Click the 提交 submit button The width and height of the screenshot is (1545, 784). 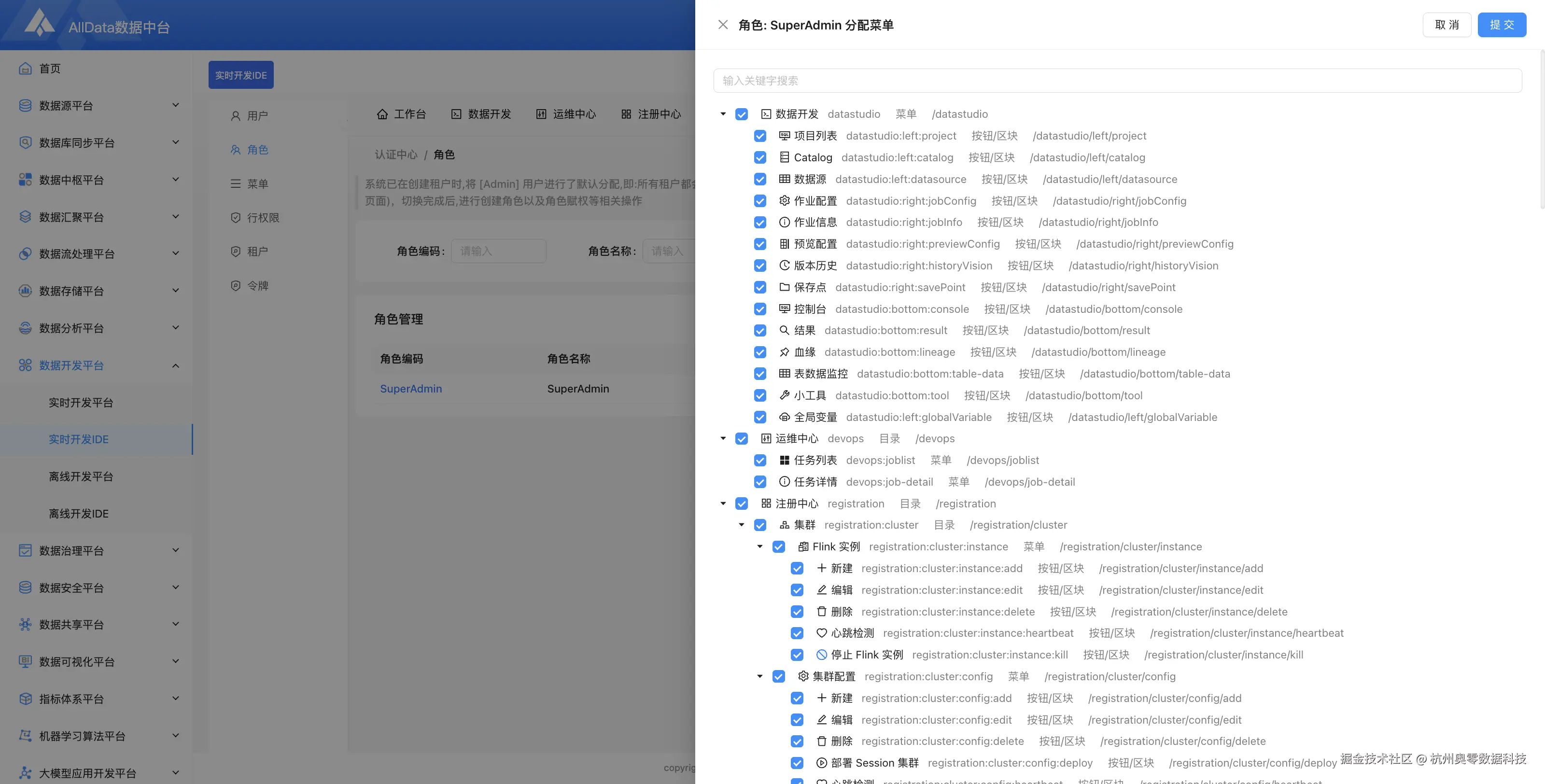[1501, 25]
